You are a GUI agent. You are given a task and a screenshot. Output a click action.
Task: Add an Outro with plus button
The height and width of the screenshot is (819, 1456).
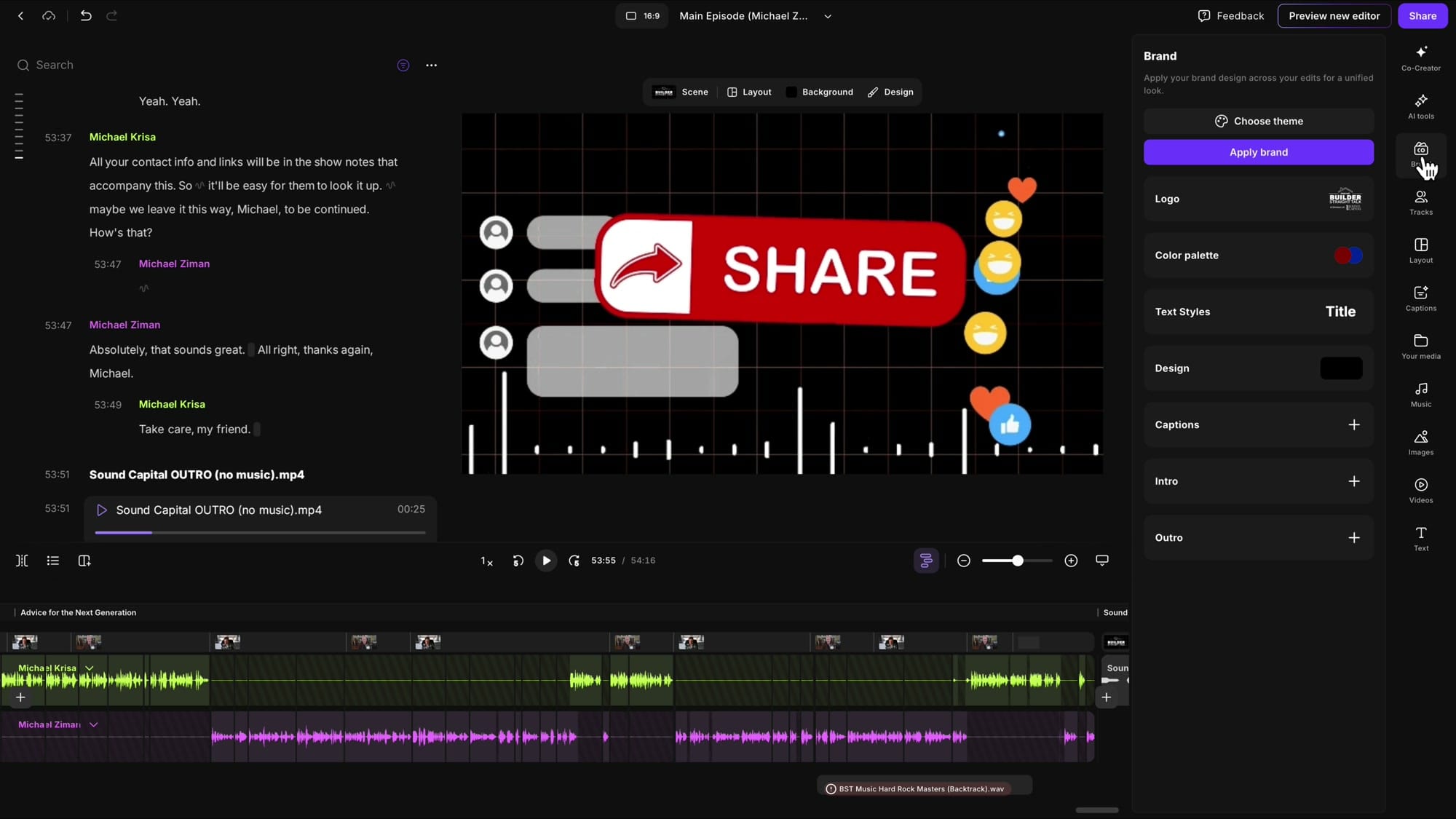1353,538
